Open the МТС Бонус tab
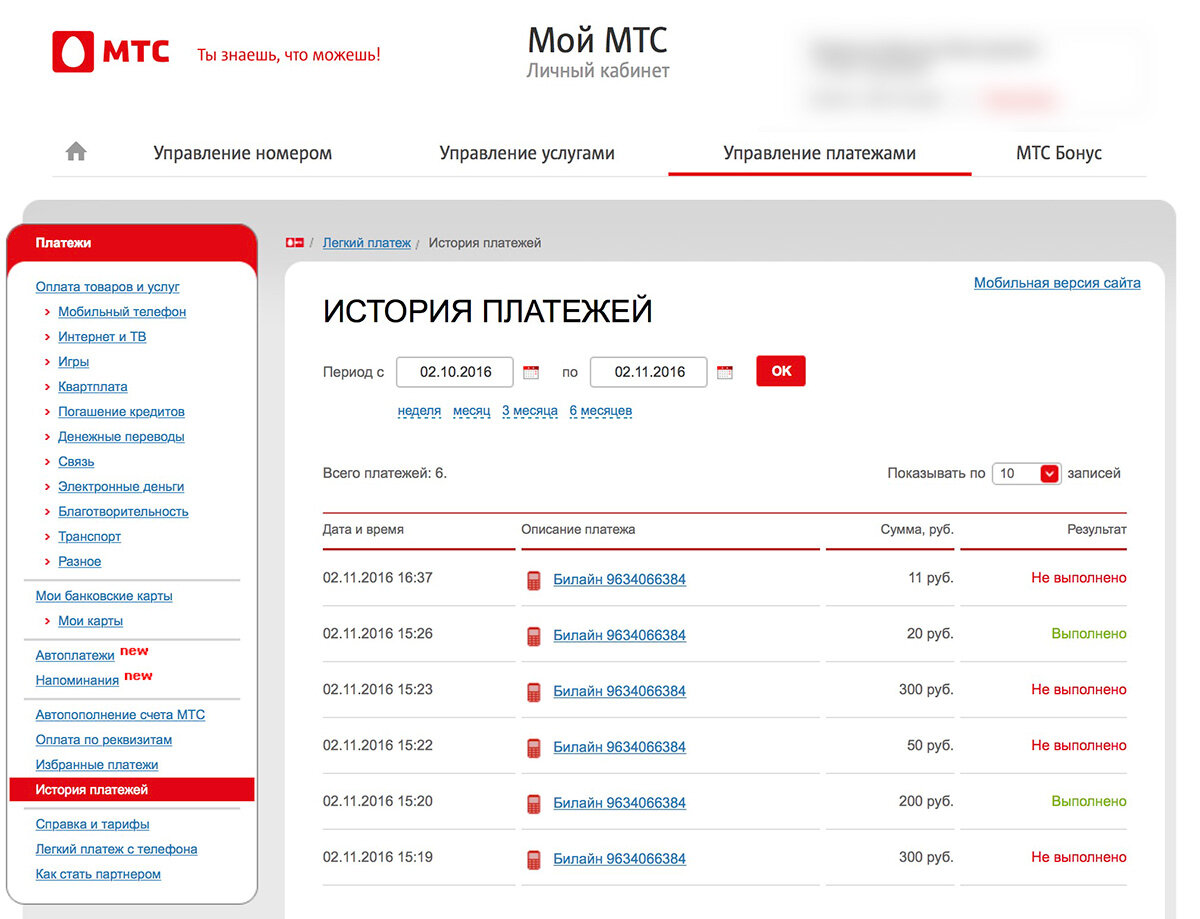Viewport: 1200px width, 919px height. 1059,153
